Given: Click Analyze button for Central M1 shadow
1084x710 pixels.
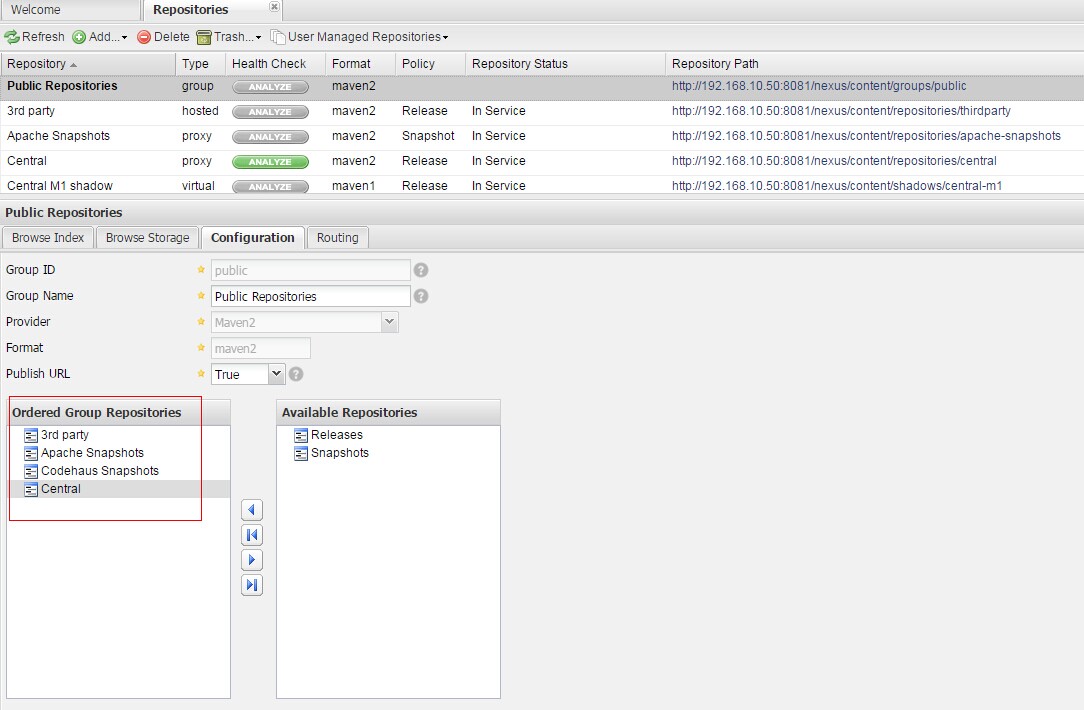Looking at the screenshot, I should point(270,187).
